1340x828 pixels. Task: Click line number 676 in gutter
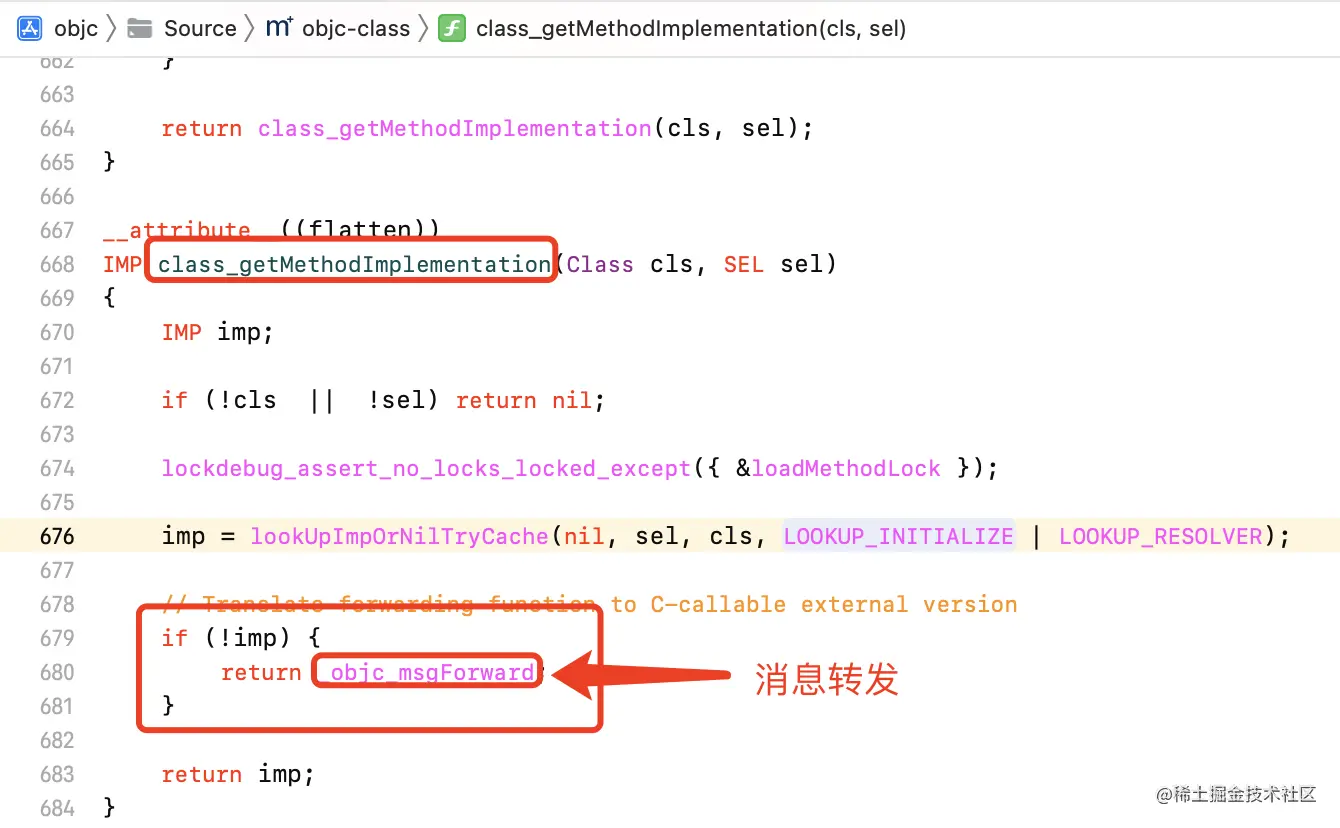(x=57, y=536)
